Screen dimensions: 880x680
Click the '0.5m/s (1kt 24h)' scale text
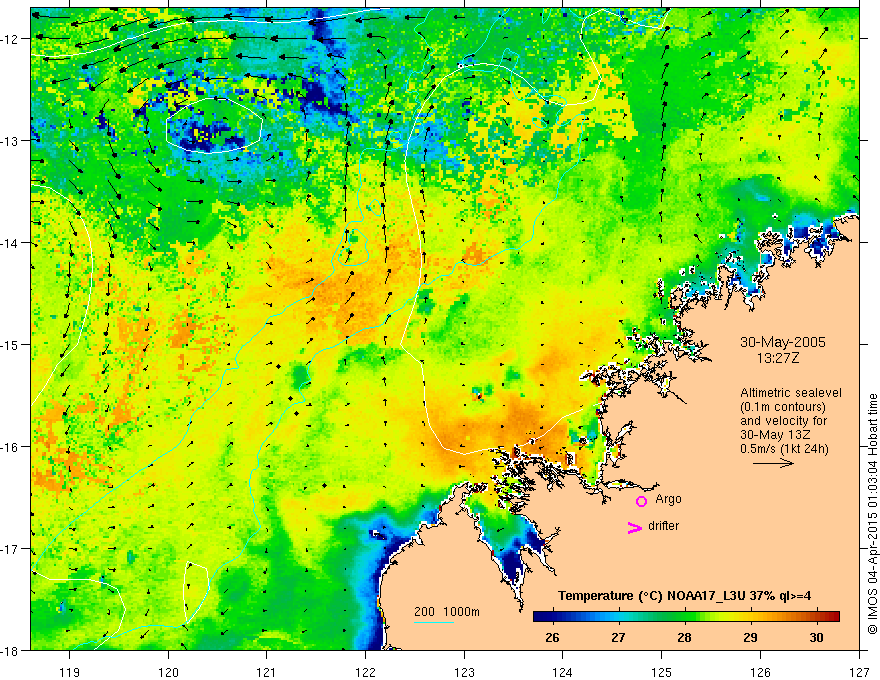tap(784, 449)
